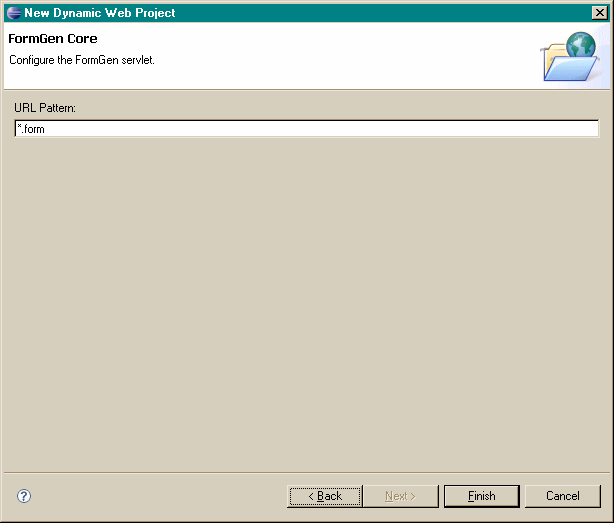Viewport: 614px width, 523px height.
Task: Click empty space right of '*.form' in field
Action: click(x=350, y=129)
